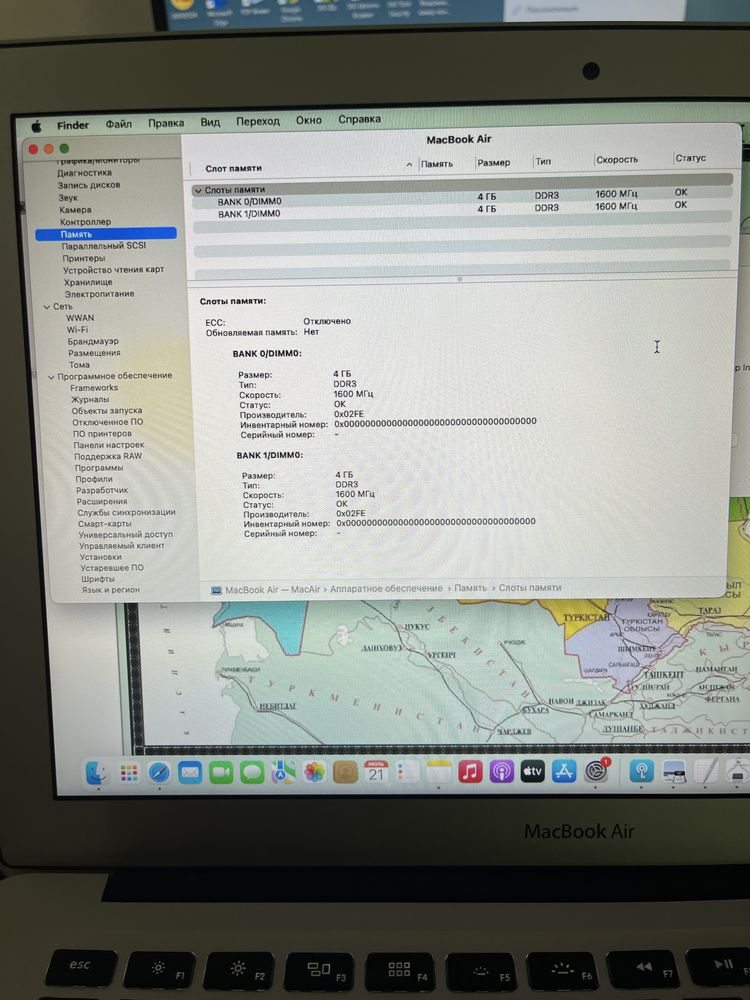
Task: Select Устройство чтения карт in sidebar
Action: 113,270
